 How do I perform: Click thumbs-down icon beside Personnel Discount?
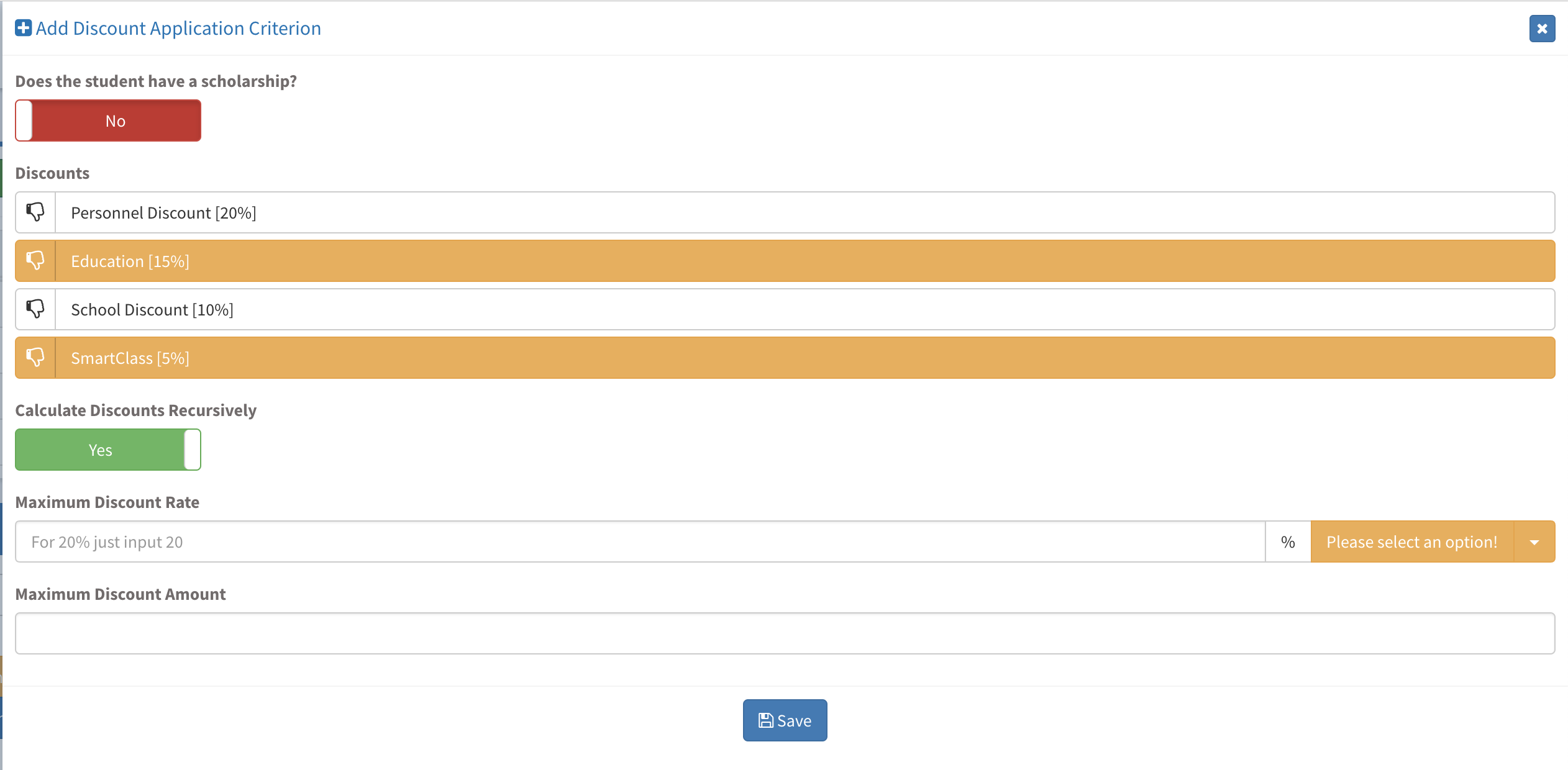click(x=35, y=212)
